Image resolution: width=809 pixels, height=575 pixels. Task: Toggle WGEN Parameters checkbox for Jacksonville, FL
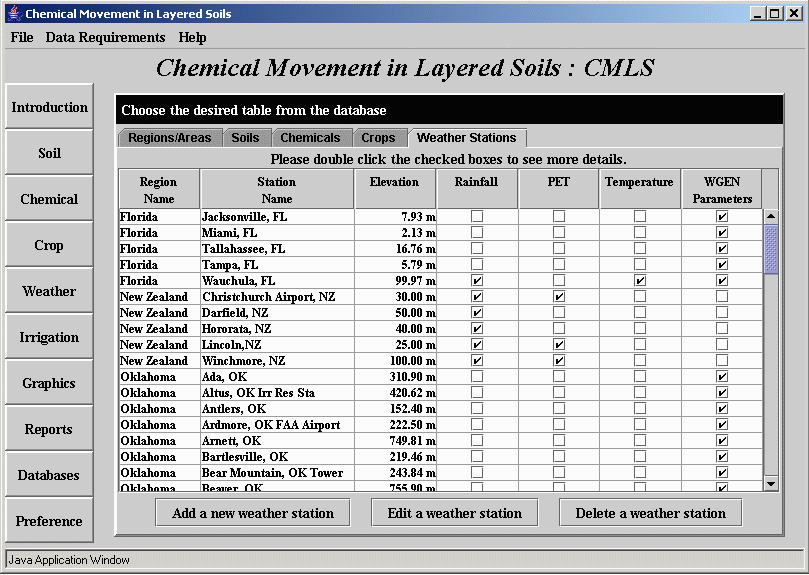point(722,216)
